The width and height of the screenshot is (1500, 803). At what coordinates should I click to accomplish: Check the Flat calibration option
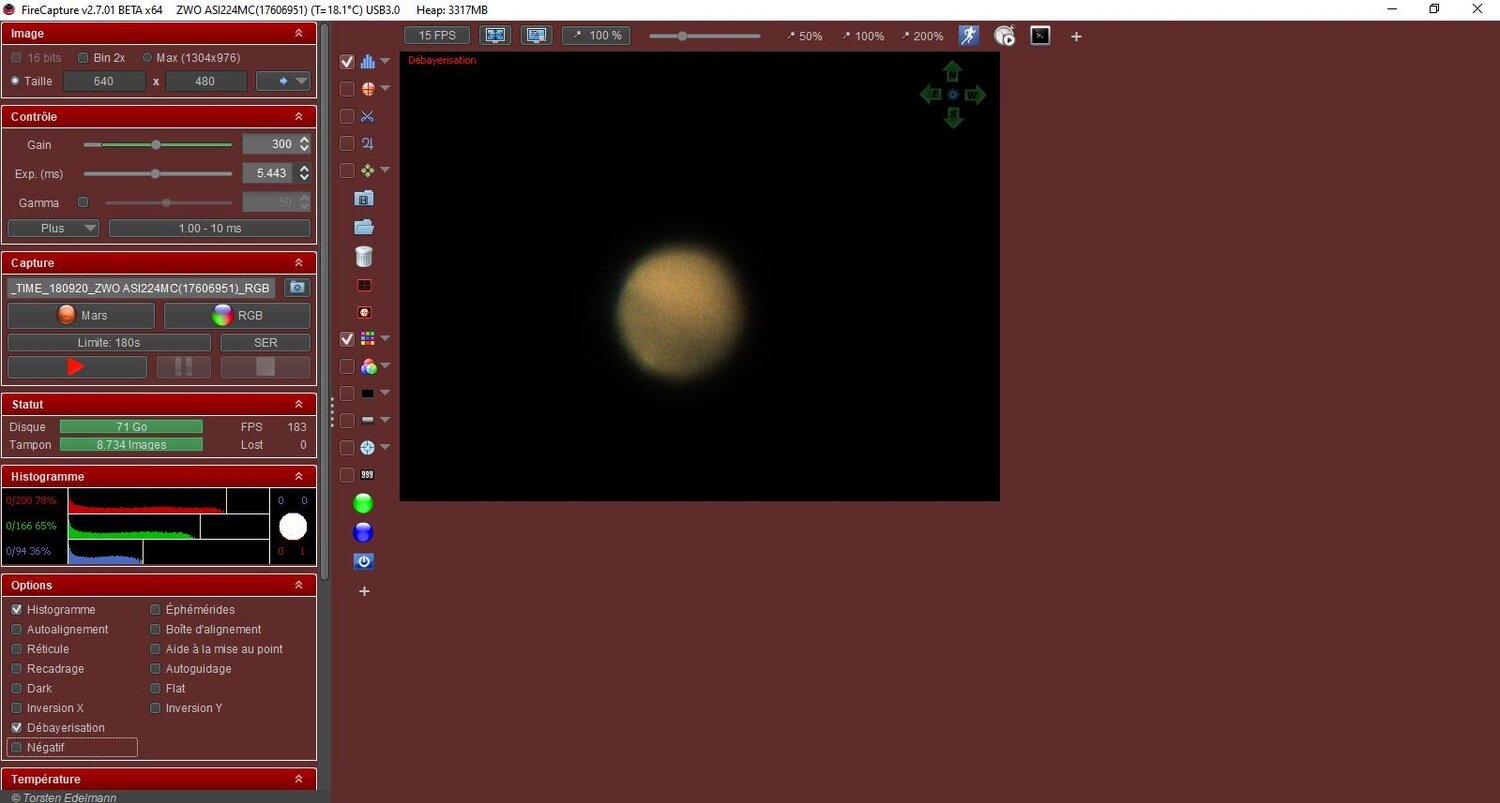pos(155,688)
